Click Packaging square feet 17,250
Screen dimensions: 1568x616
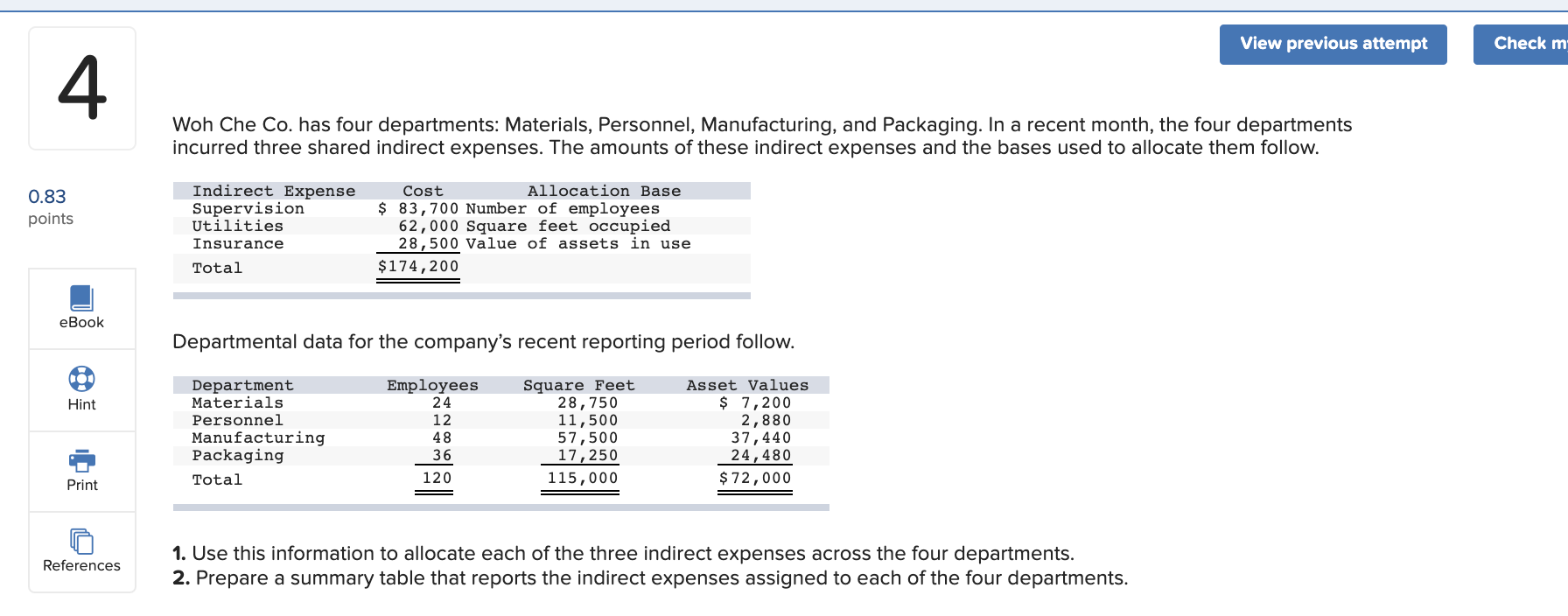tap(588, 455)
